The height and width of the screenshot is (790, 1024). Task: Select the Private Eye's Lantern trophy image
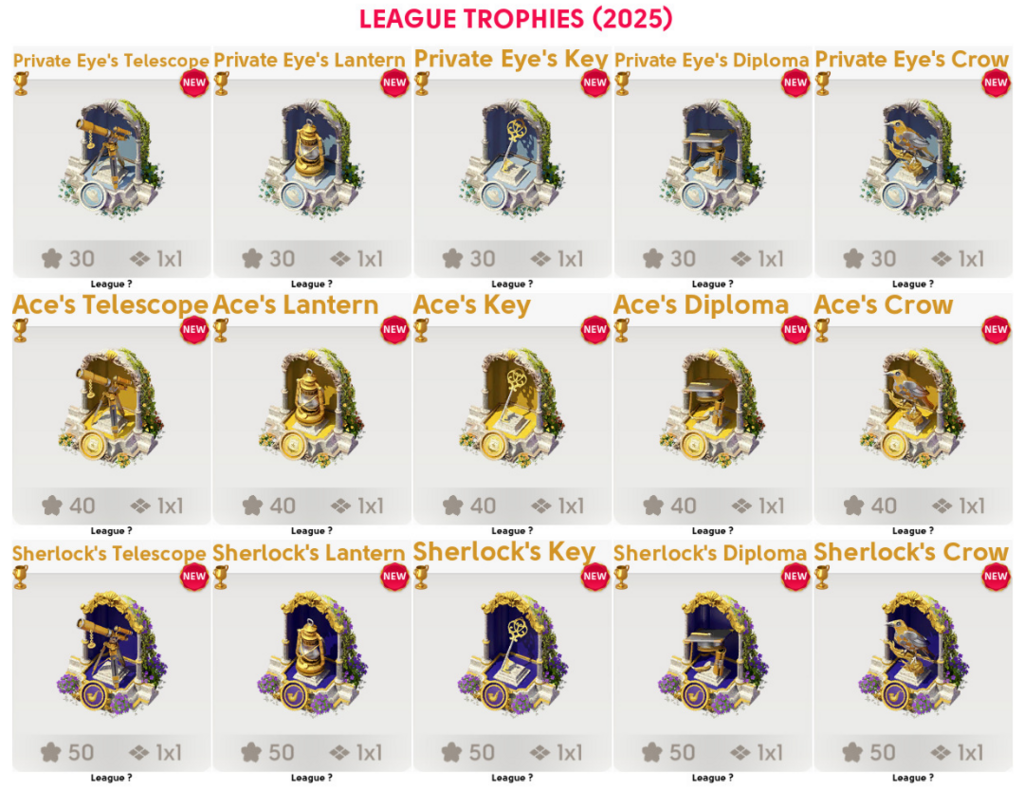click(312, 158)
